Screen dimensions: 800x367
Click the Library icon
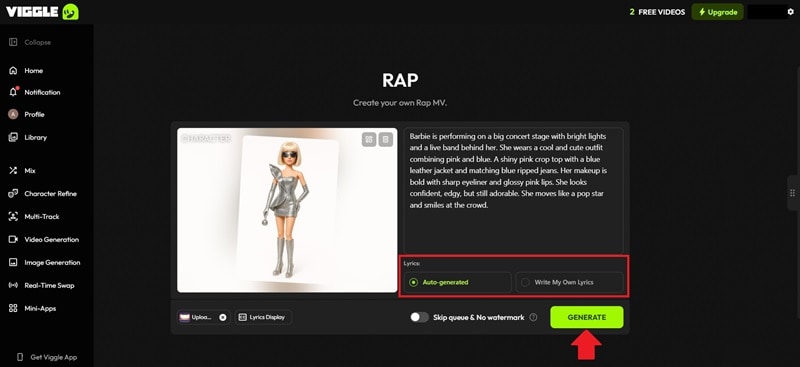click(13, 137)
